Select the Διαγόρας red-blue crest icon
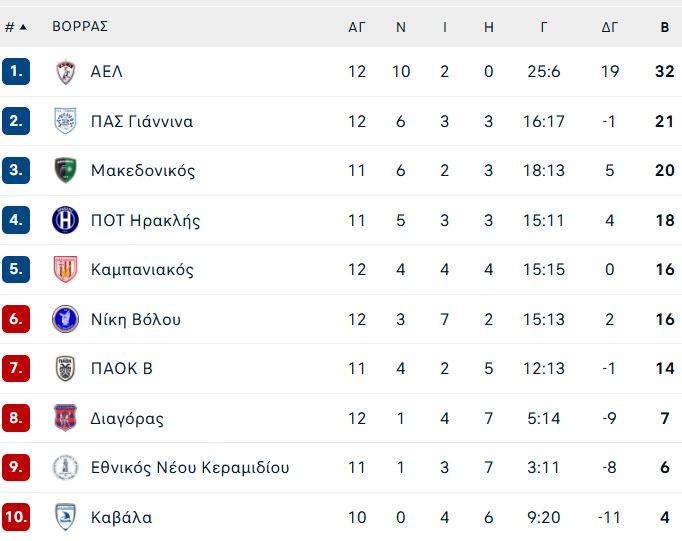This screenshot has width=682, height=541. click(65, 418)
